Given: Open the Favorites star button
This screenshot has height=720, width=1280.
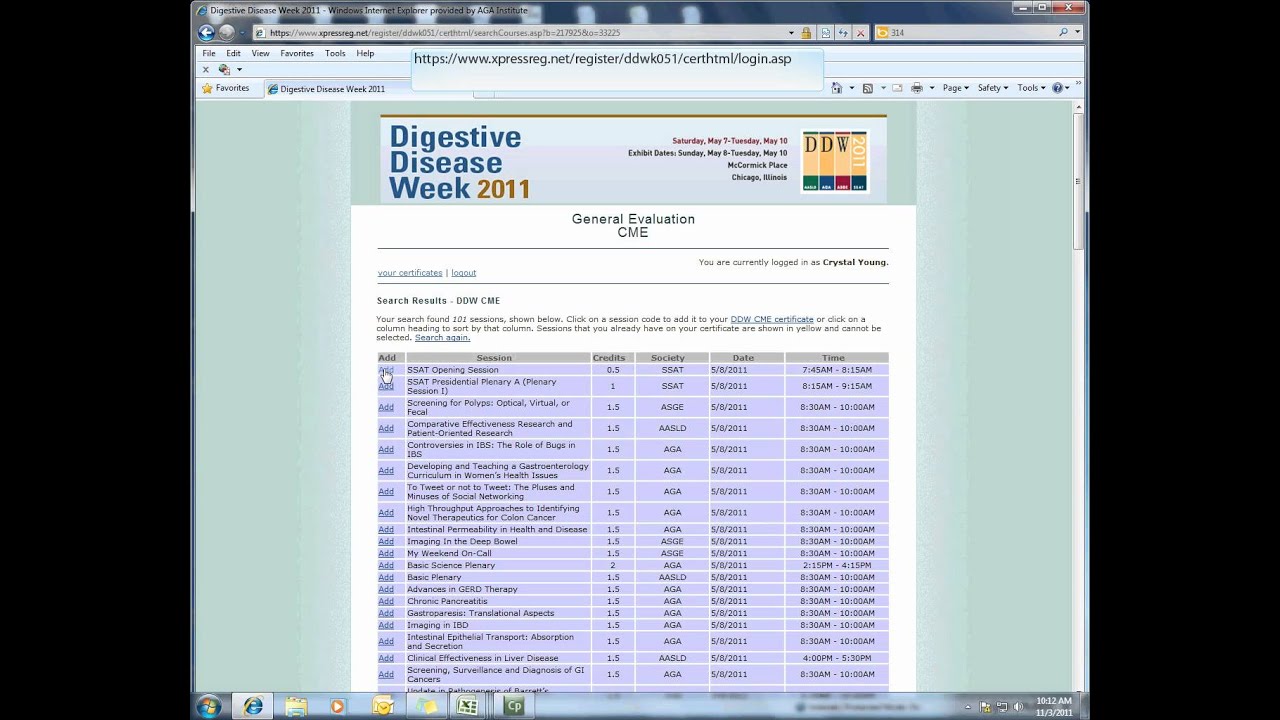Looking at the screenshot, I should [x=226, y=88].
